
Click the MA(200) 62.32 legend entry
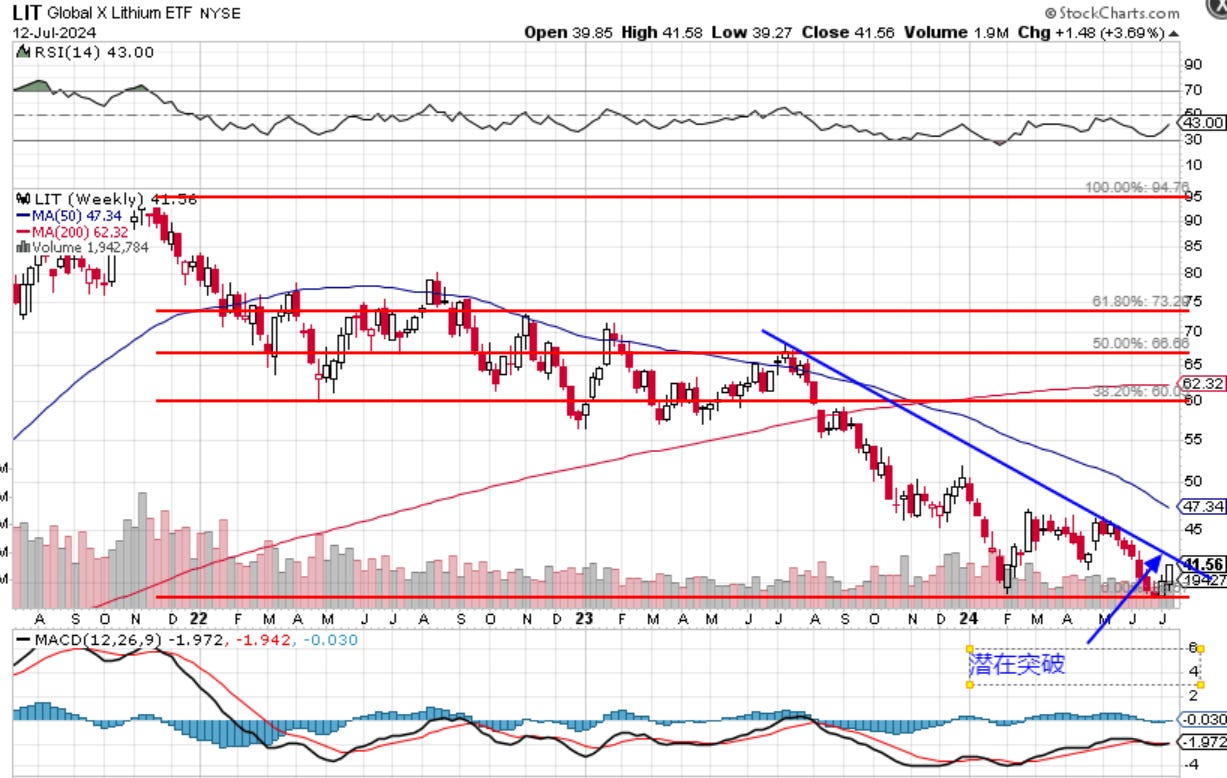pos(74,231)
